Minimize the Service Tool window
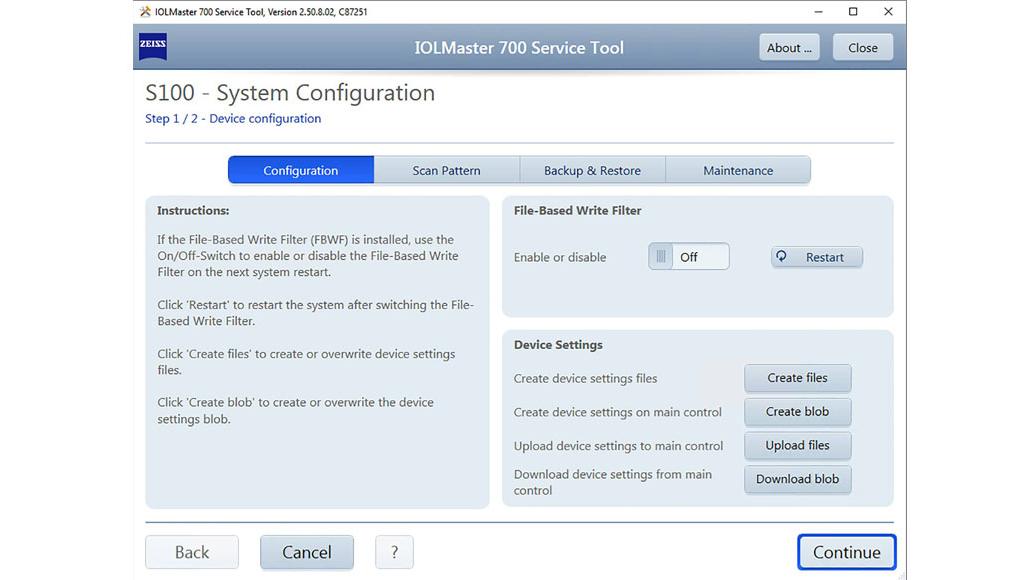This screenshot has height=580, width=1031. [x=818, y=12]
